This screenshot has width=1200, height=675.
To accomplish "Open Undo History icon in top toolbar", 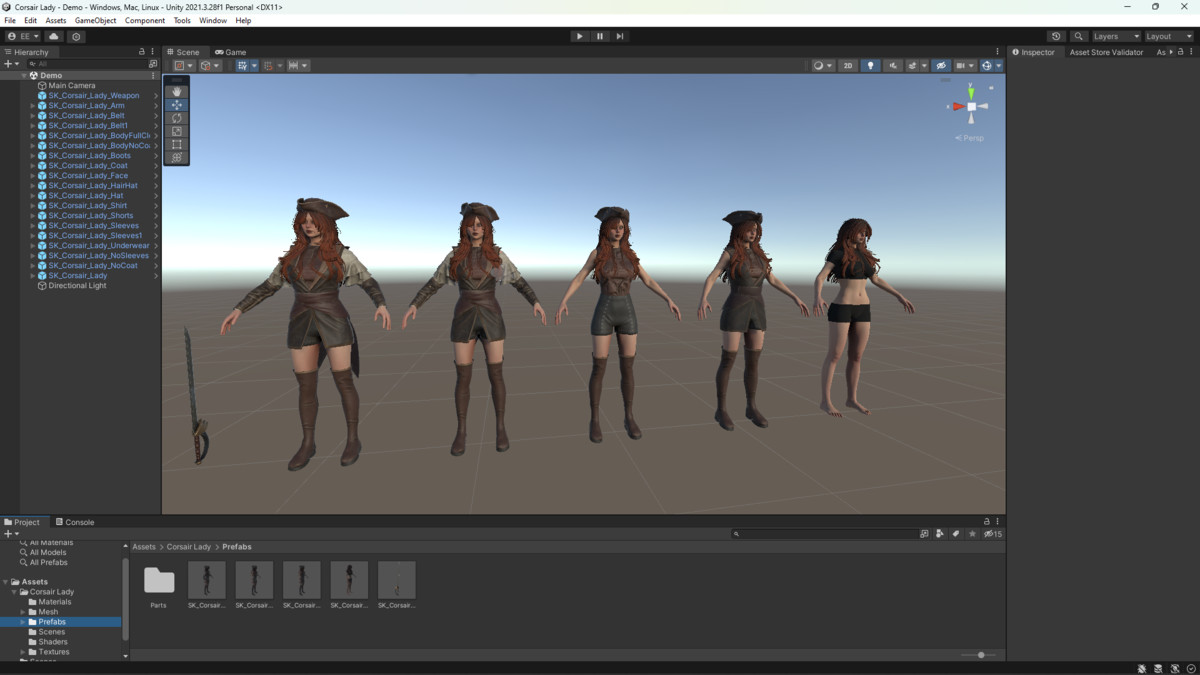I will (1056, 36).
